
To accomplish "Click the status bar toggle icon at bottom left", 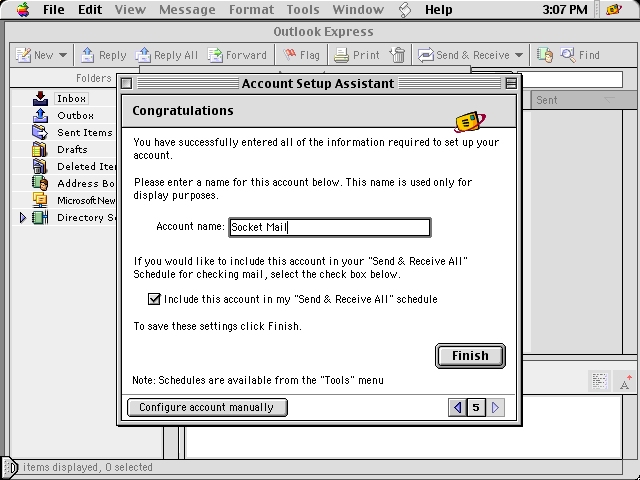I will coord(10,467).
